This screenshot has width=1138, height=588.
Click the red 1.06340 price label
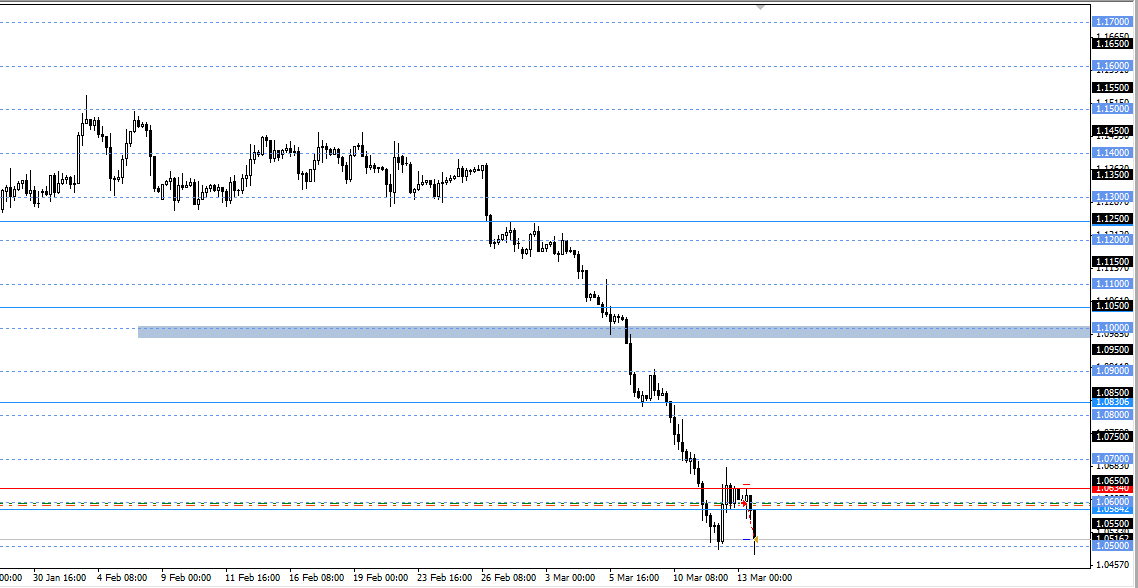point(1113,489)
